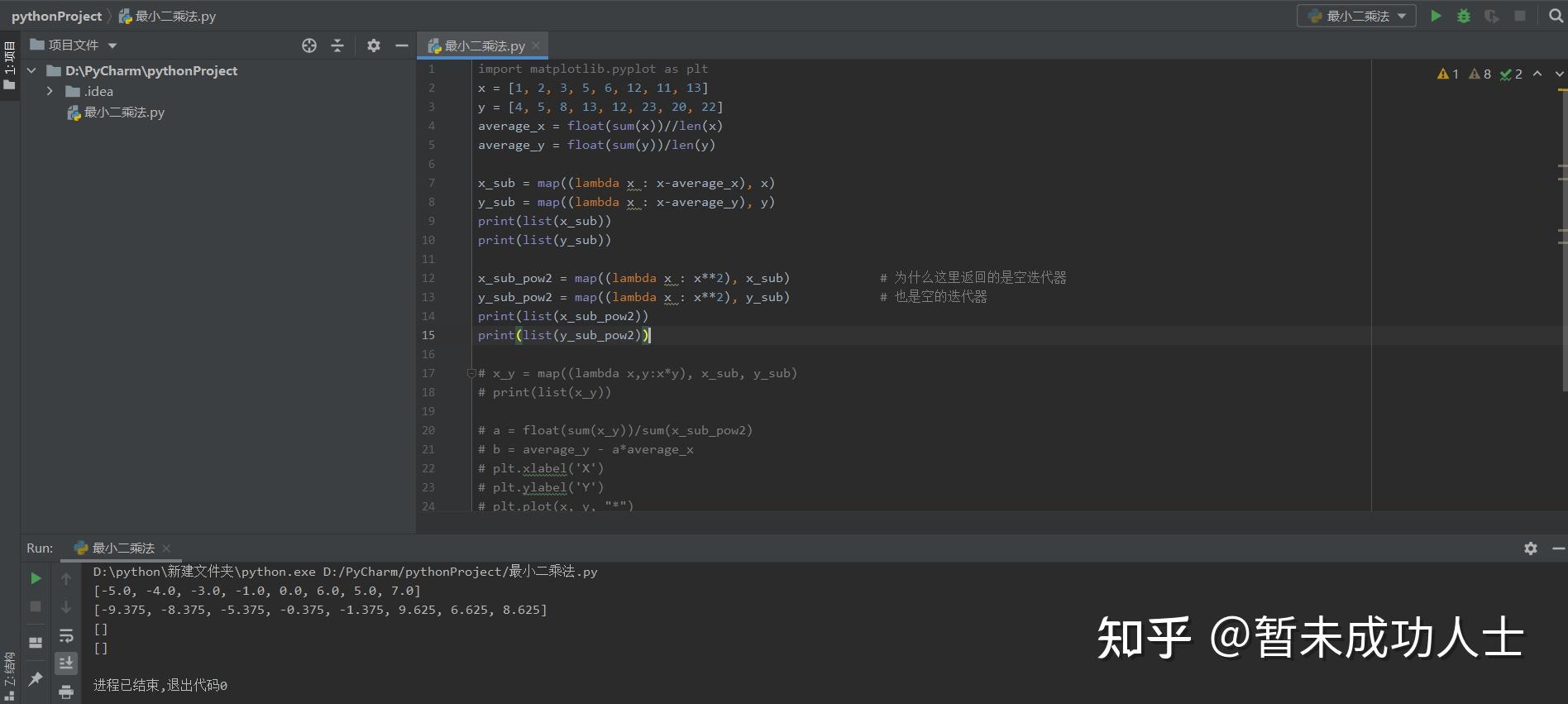This screenshot has width=1568, height=704.
Task: Click the 'import matplotlib.pyplot as plt' line
Action: [593, 69]
